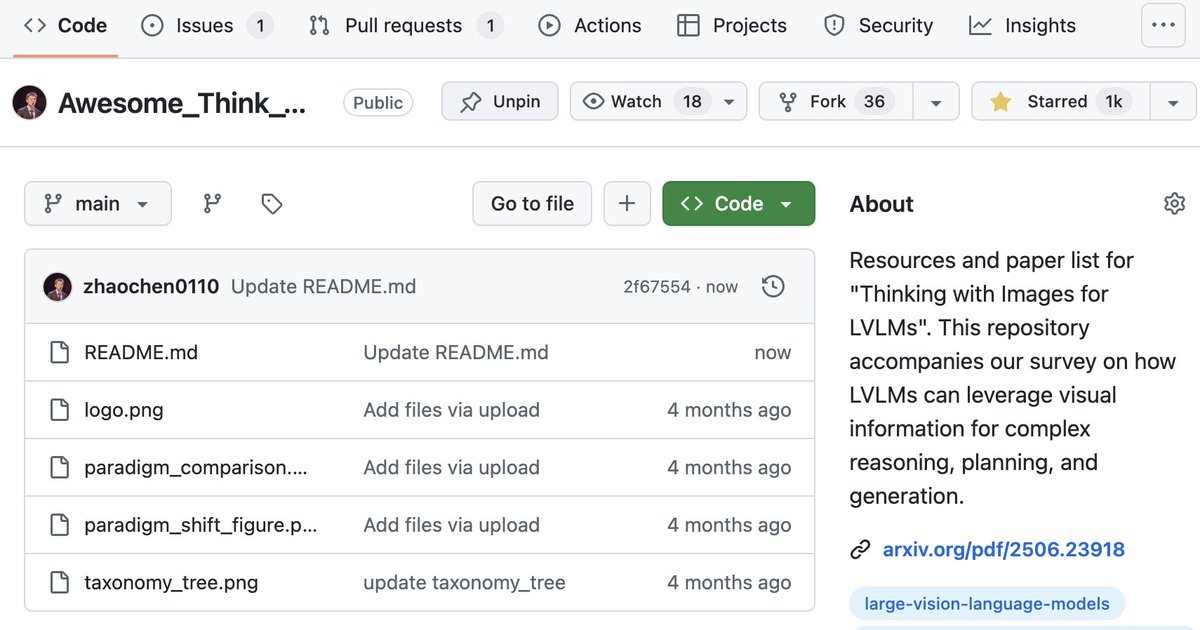Open the star lists dropdown arrow

pos(1172,102)
